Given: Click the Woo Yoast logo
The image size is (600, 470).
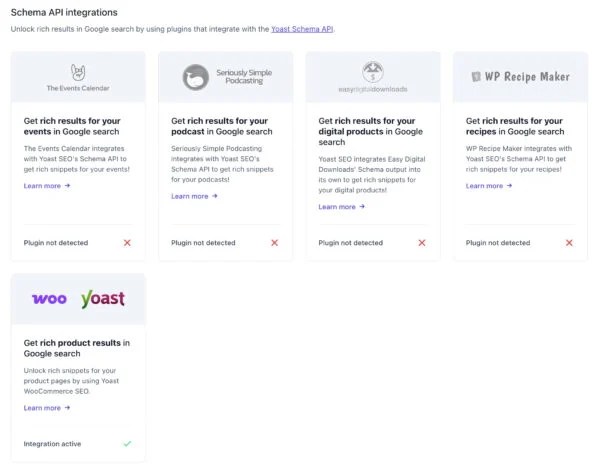Looking at the screenshot, I should [x=78, y=299].
